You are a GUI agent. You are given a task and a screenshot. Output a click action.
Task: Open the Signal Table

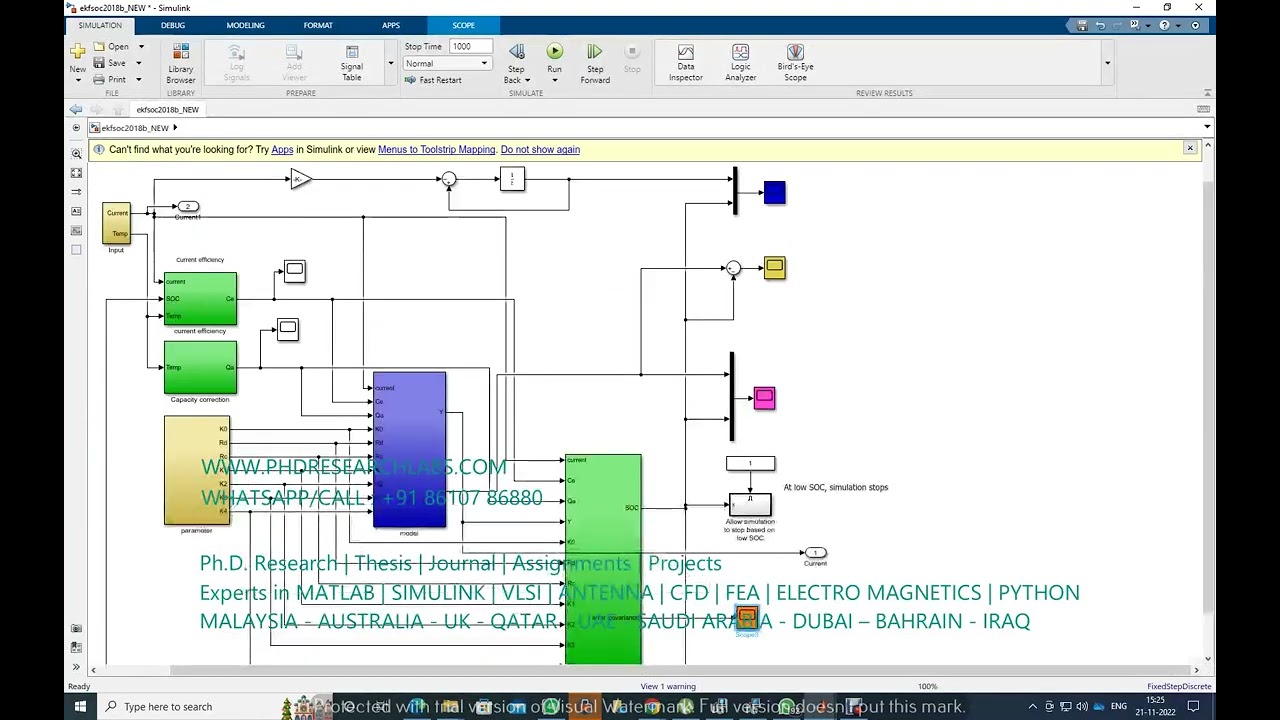click(352, 63)
